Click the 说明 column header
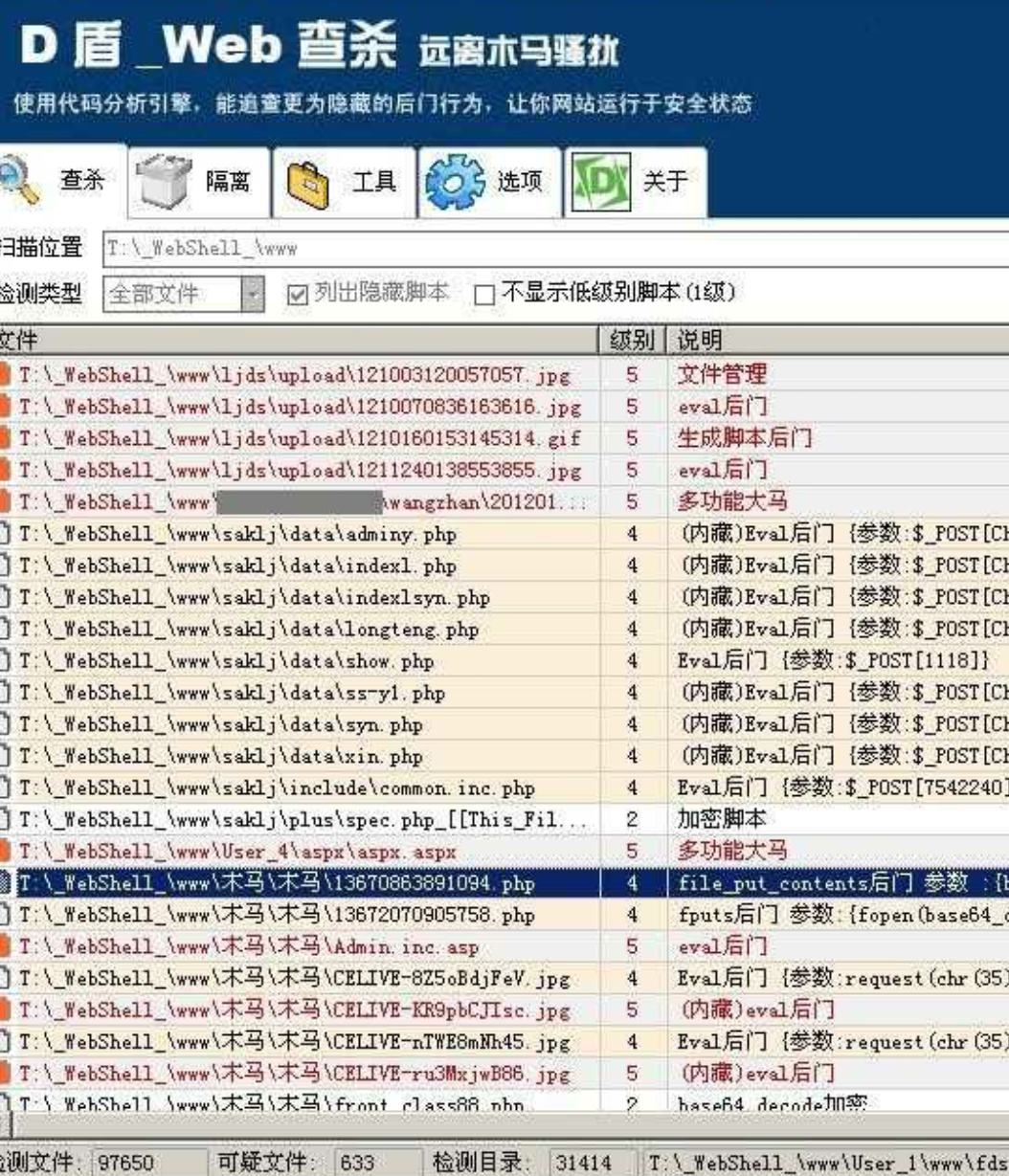The width and height of the screenshot is (1009, 1176). (x=833, y=340)
